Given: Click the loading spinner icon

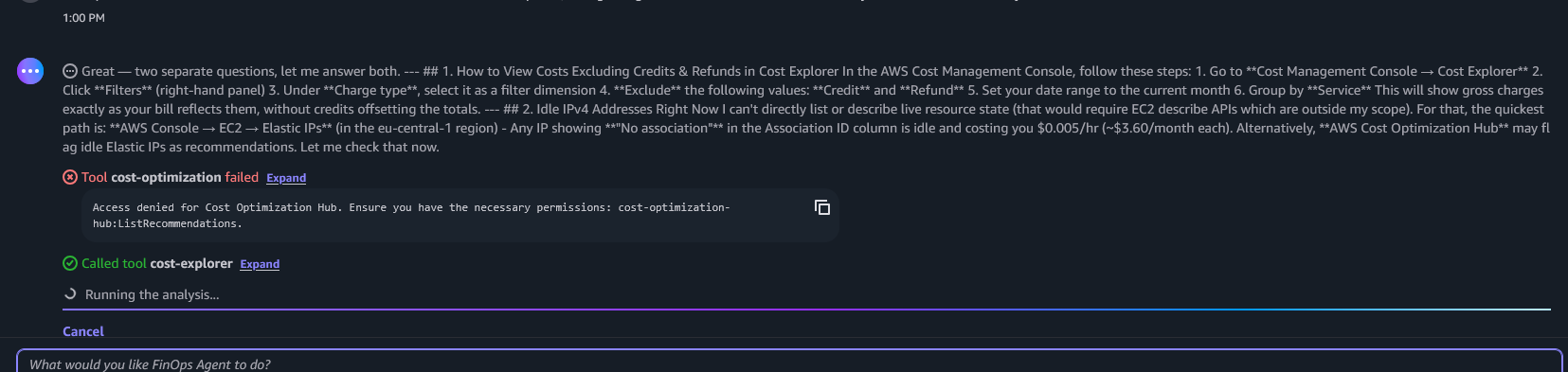Looking at the screenshot, I should tap(70, 293).
